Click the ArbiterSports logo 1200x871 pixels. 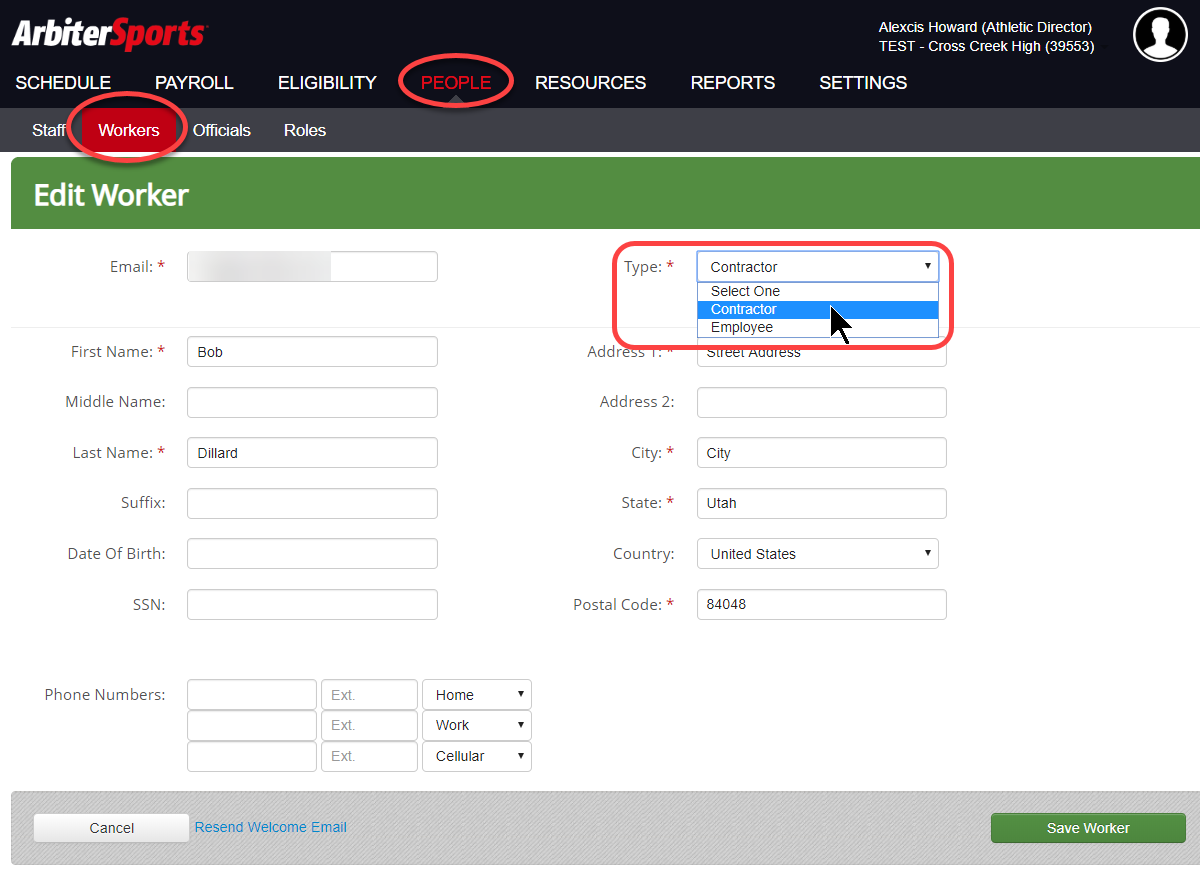[108, 32]
